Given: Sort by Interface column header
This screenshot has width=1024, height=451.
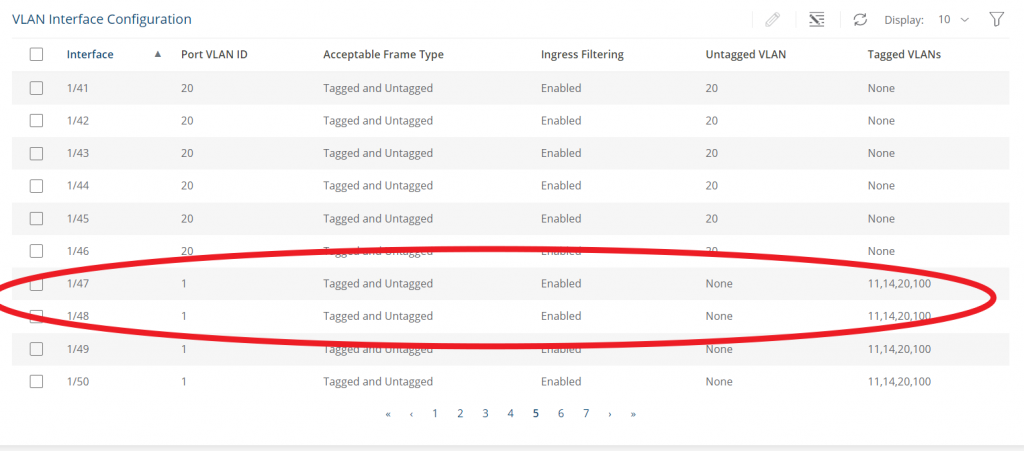Looking at the screenshot, I should [x=90, y=55].
